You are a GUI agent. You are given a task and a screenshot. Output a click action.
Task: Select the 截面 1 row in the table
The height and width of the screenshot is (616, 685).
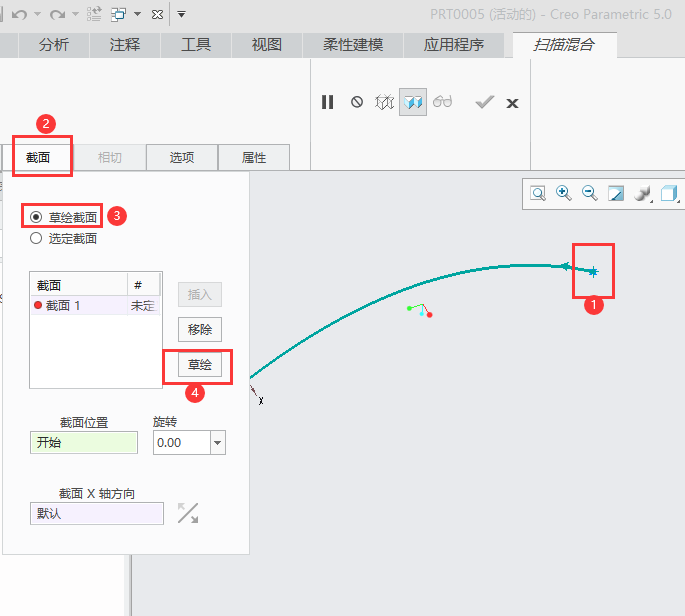95,305
